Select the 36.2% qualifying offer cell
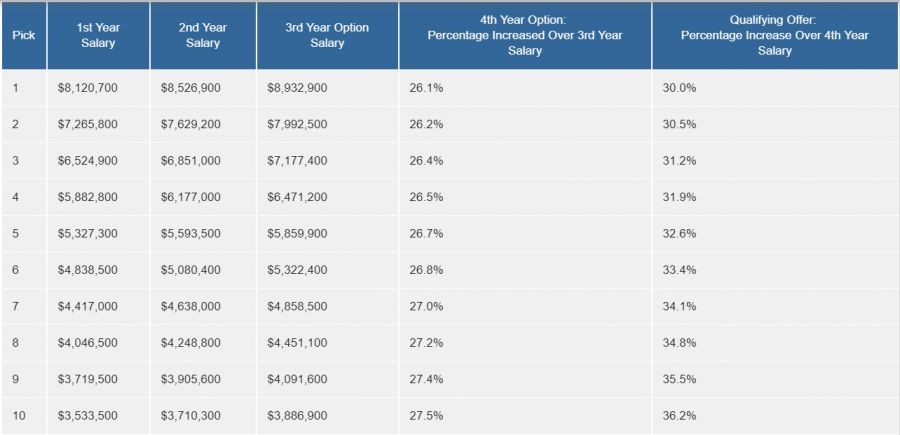The width and height of the screenshot is (900, 435). (679, 415)
